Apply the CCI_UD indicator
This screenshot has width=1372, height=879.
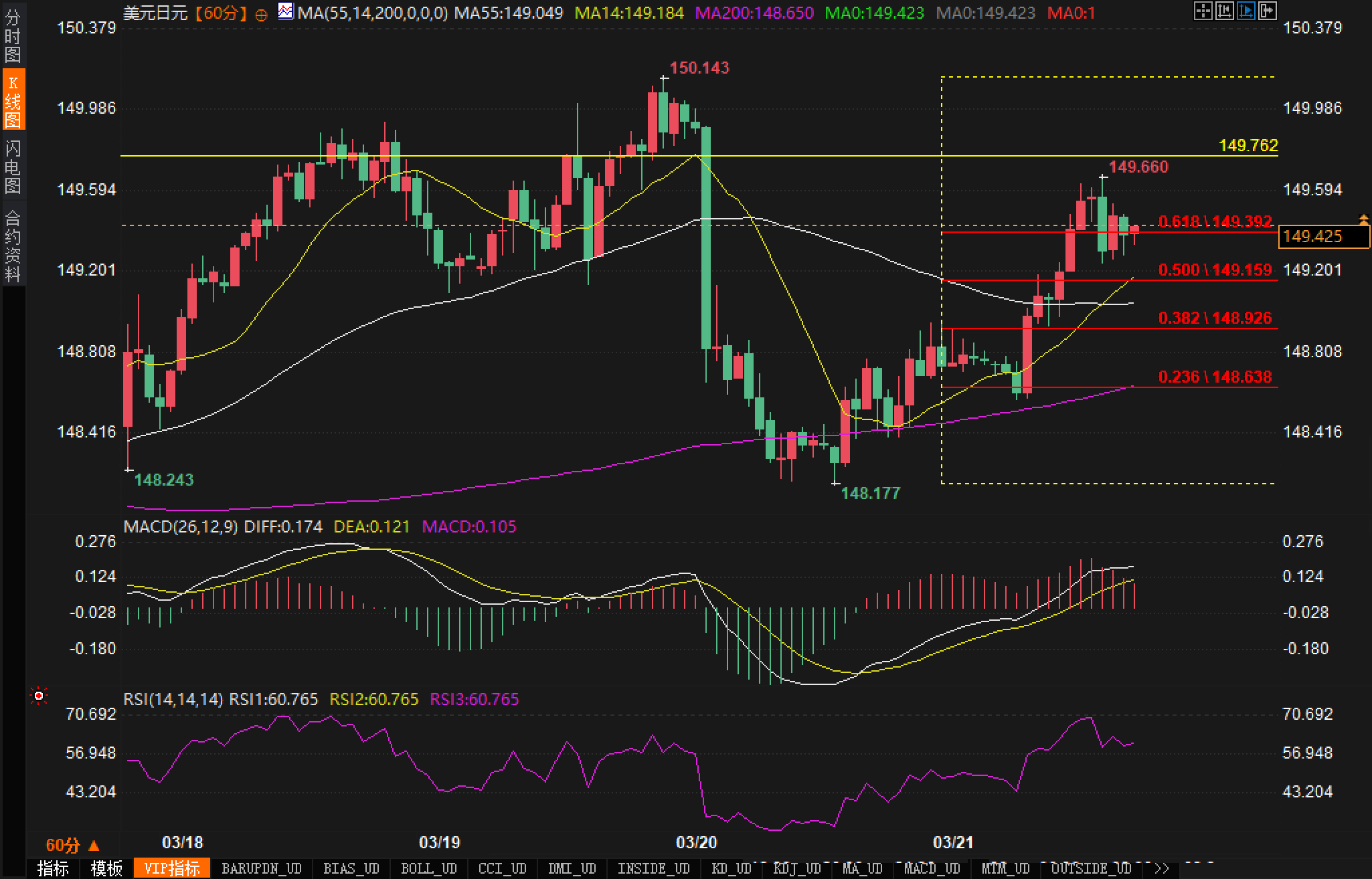[x=502, y=868]
